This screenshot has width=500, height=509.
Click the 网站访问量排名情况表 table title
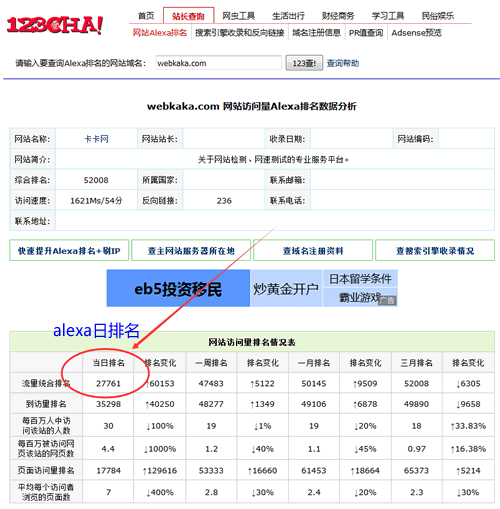click(252, 342)
